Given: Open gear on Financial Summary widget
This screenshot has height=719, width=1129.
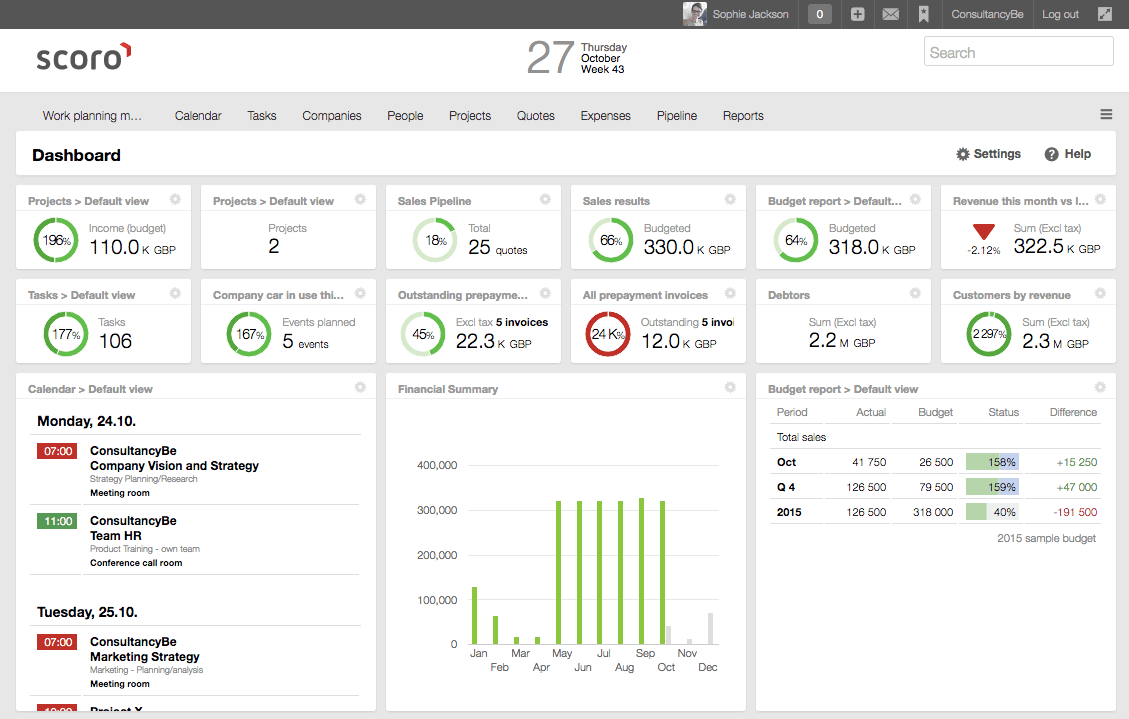Looking at the screenshot, I should pos(730,387).
